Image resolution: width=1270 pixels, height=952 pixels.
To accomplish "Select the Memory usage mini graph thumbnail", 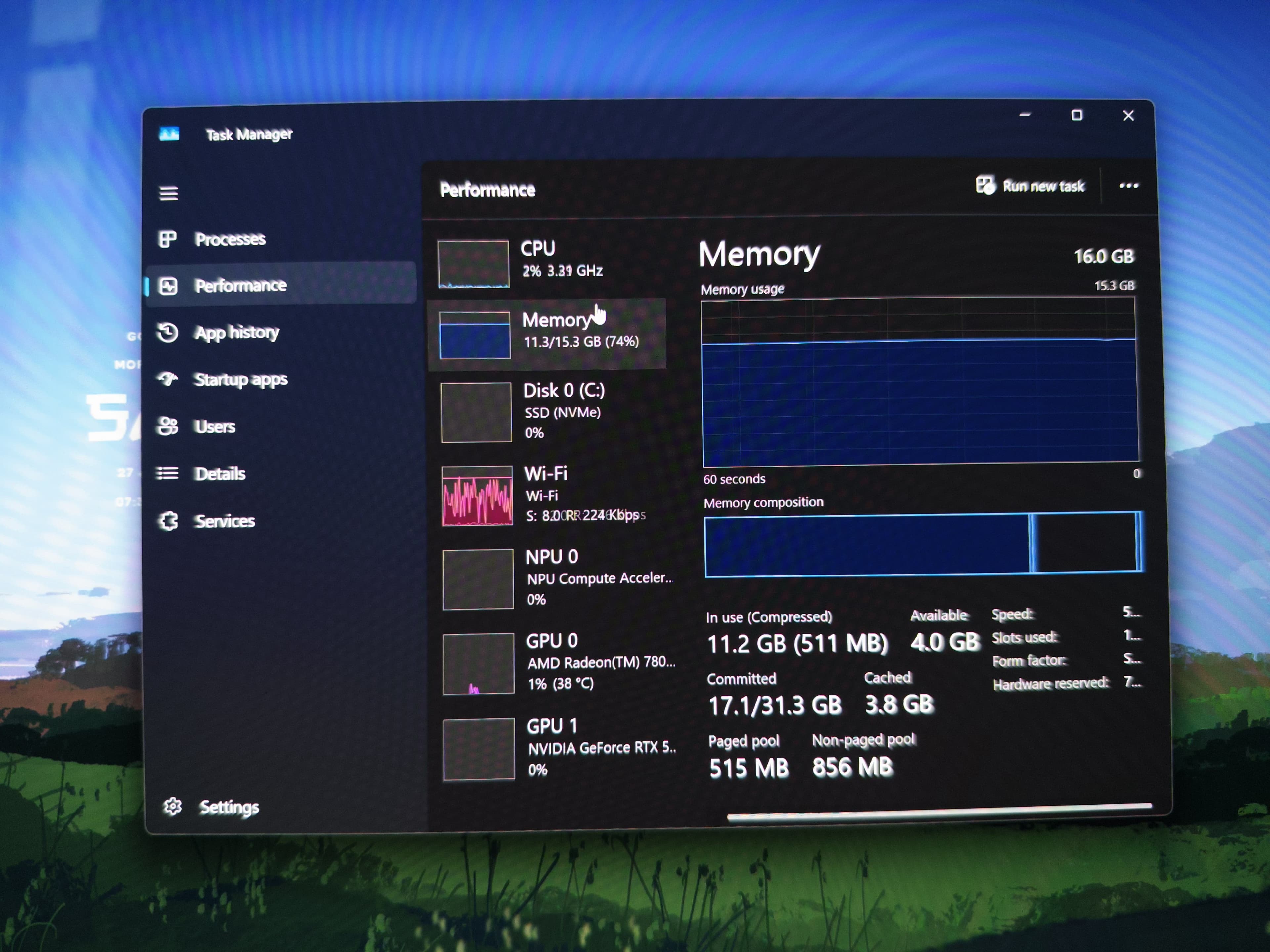I will 474,336.
